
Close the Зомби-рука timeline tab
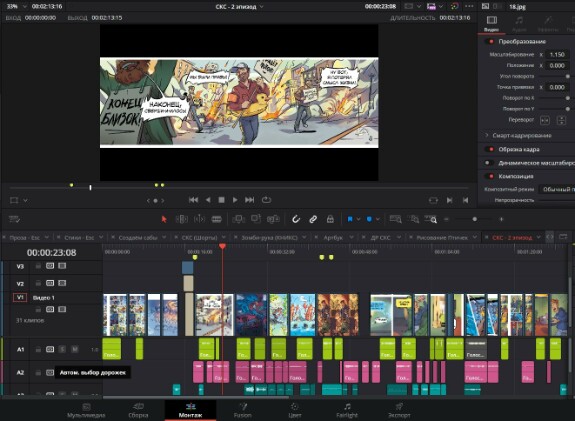pyautogui.click(x=235, y=238)
